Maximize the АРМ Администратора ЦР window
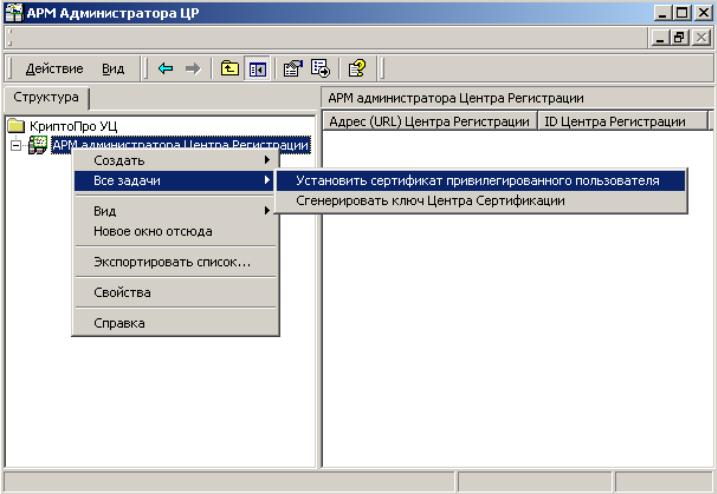 (682, 12)
